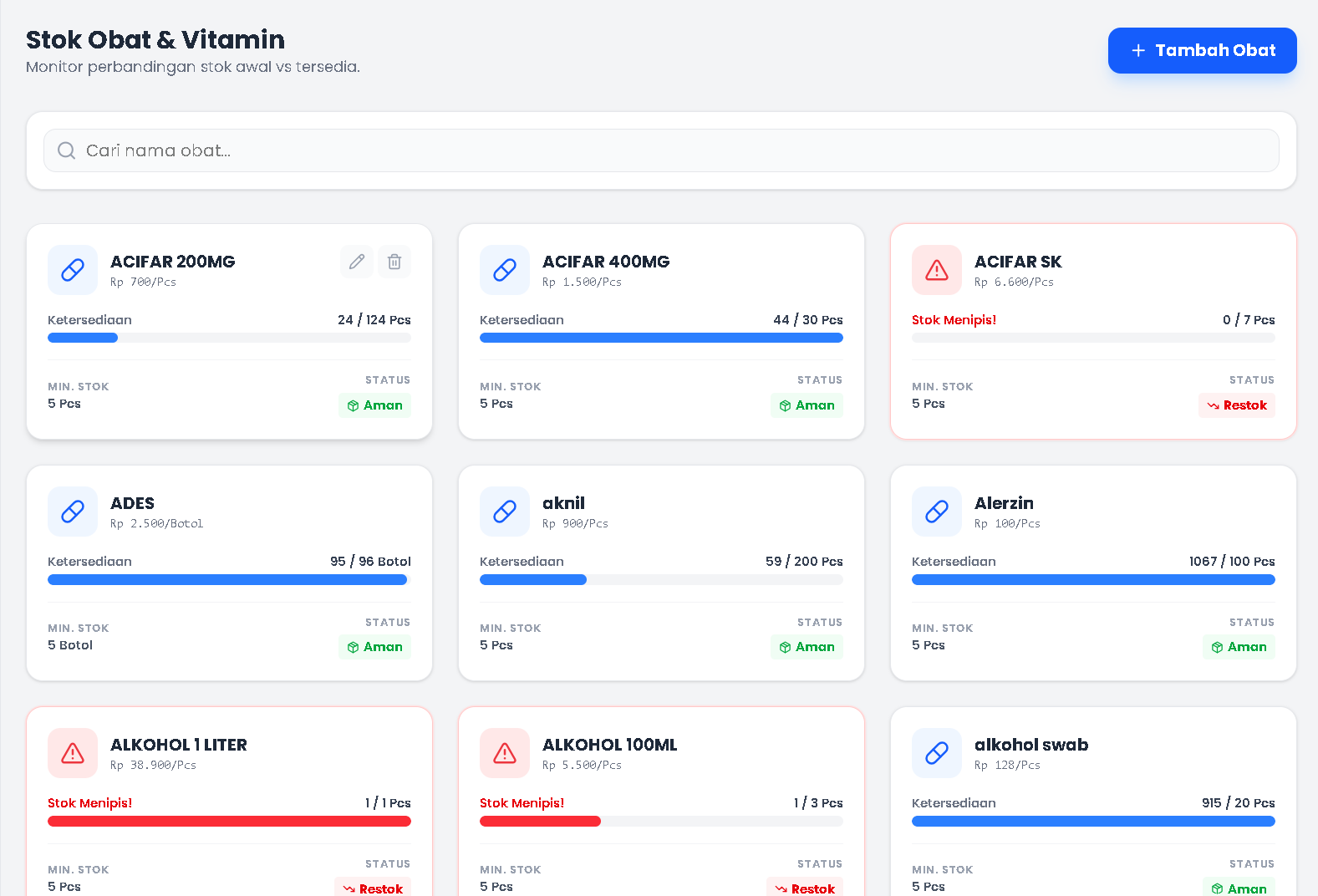Click the price Rp 6.600/Pcs
Image resolution: width=1318 pixels, height=896 pixels.
[x=1014, y=283]
